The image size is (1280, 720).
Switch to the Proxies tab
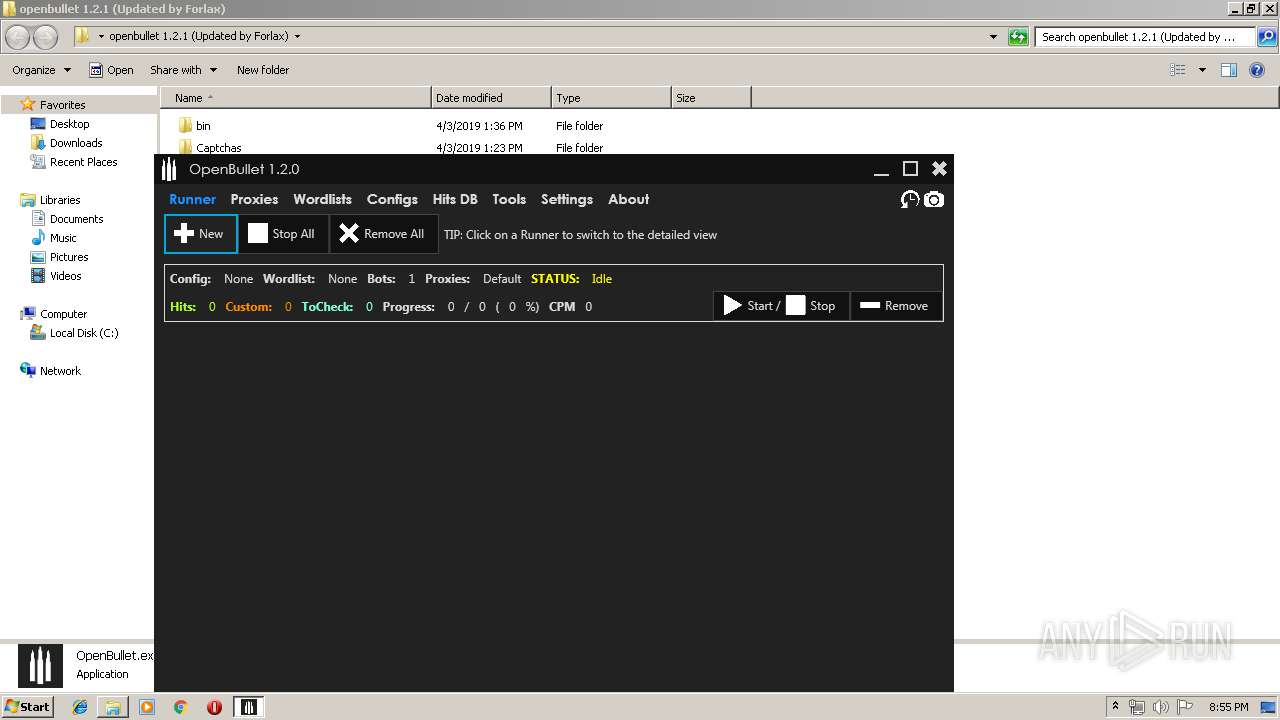tap(254, 199)
